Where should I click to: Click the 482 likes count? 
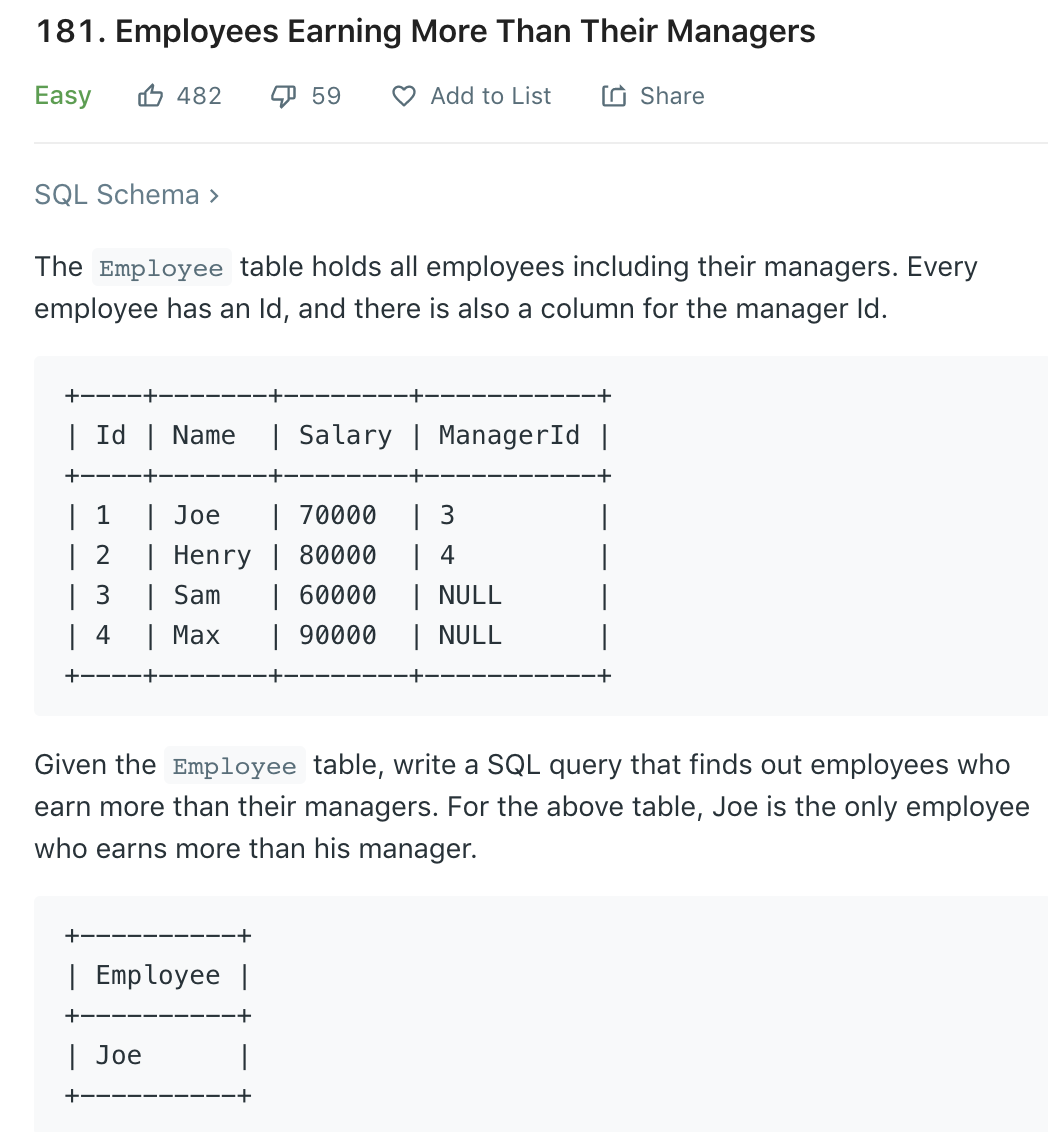point(199,96)
